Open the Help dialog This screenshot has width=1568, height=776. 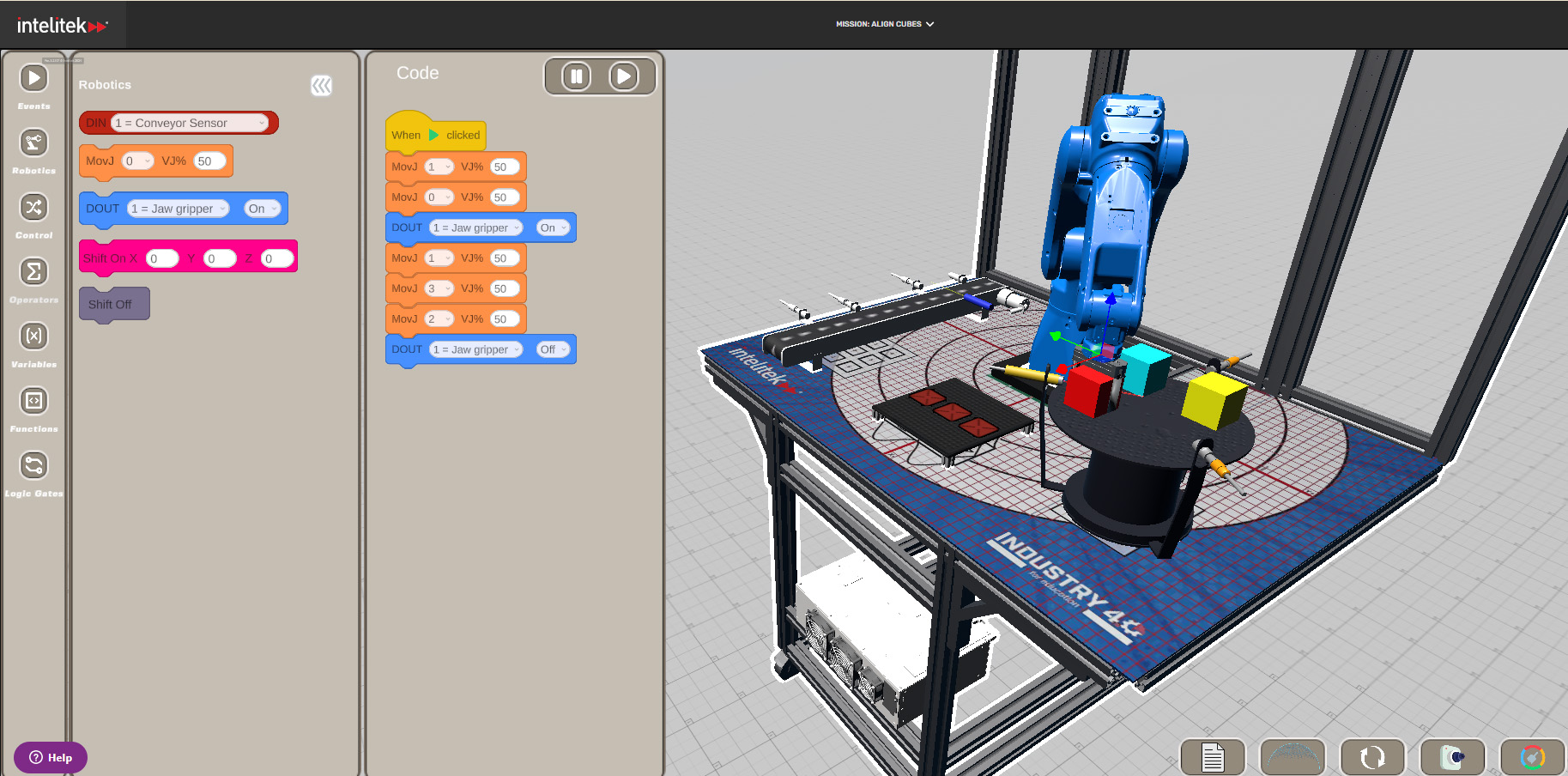(x=50, y=757)
